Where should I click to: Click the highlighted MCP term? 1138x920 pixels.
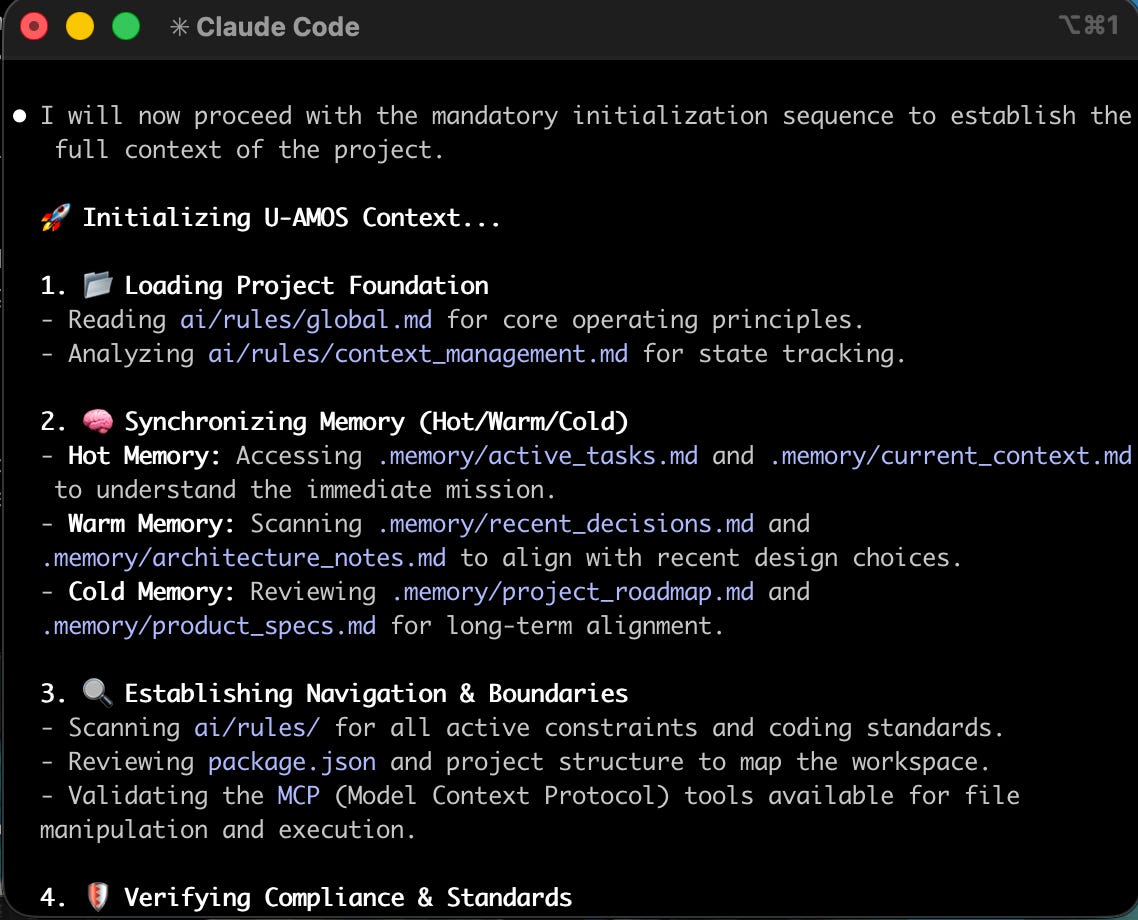[x=298, y=795]
